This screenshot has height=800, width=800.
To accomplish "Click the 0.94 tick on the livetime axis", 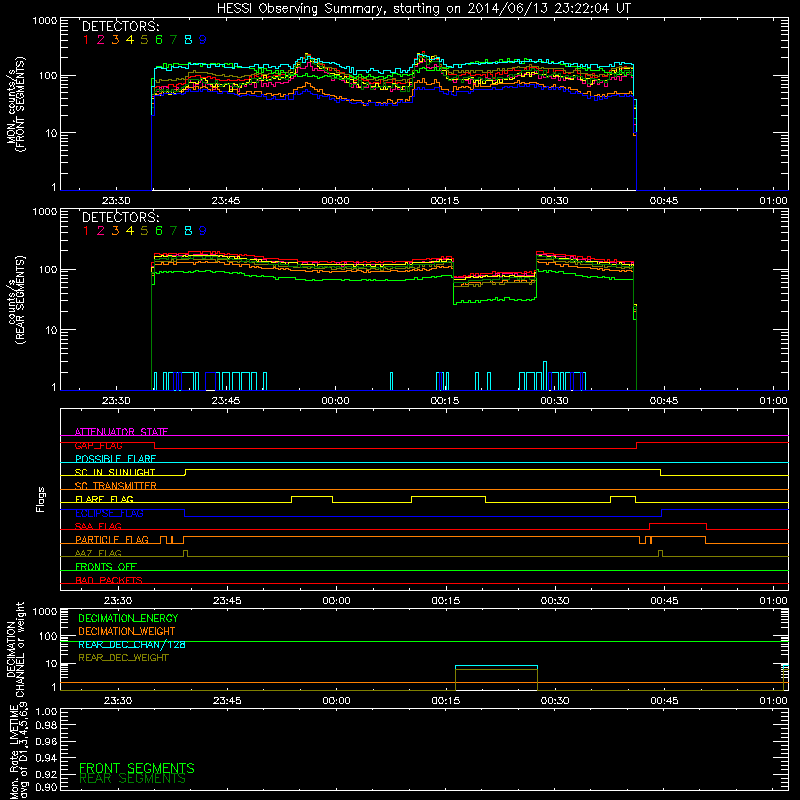I will (46, 757).
